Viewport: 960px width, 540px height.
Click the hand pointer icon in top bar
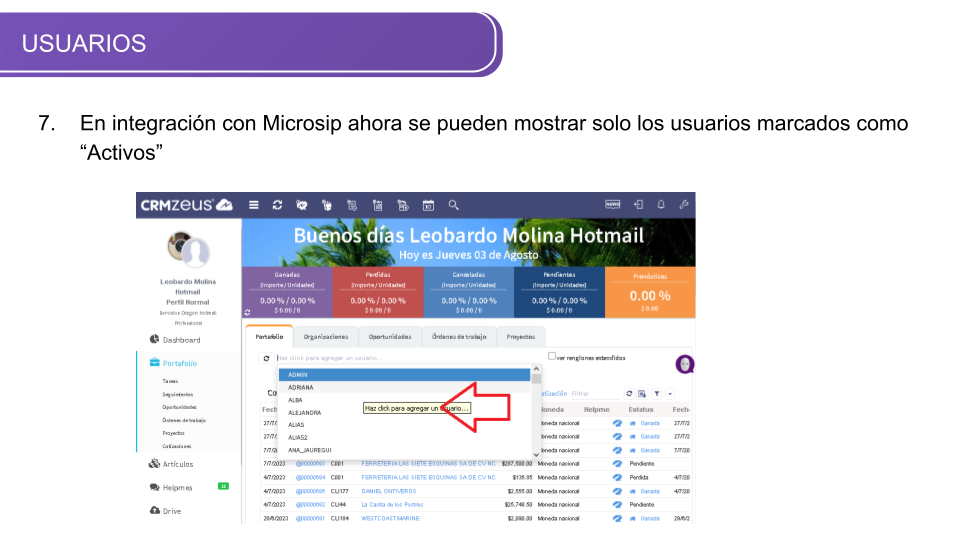327,205
